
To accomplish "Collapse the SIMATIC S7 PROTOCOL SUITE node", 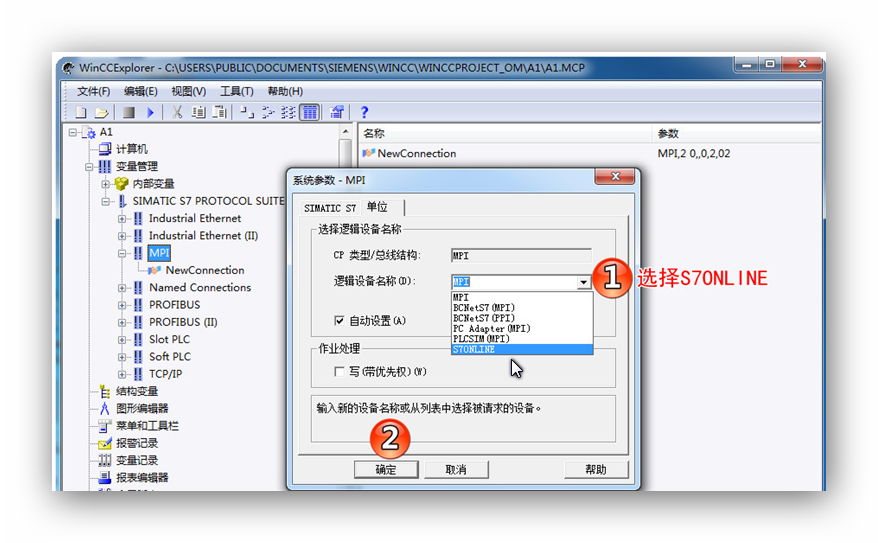I will click(x=105, y=202).
